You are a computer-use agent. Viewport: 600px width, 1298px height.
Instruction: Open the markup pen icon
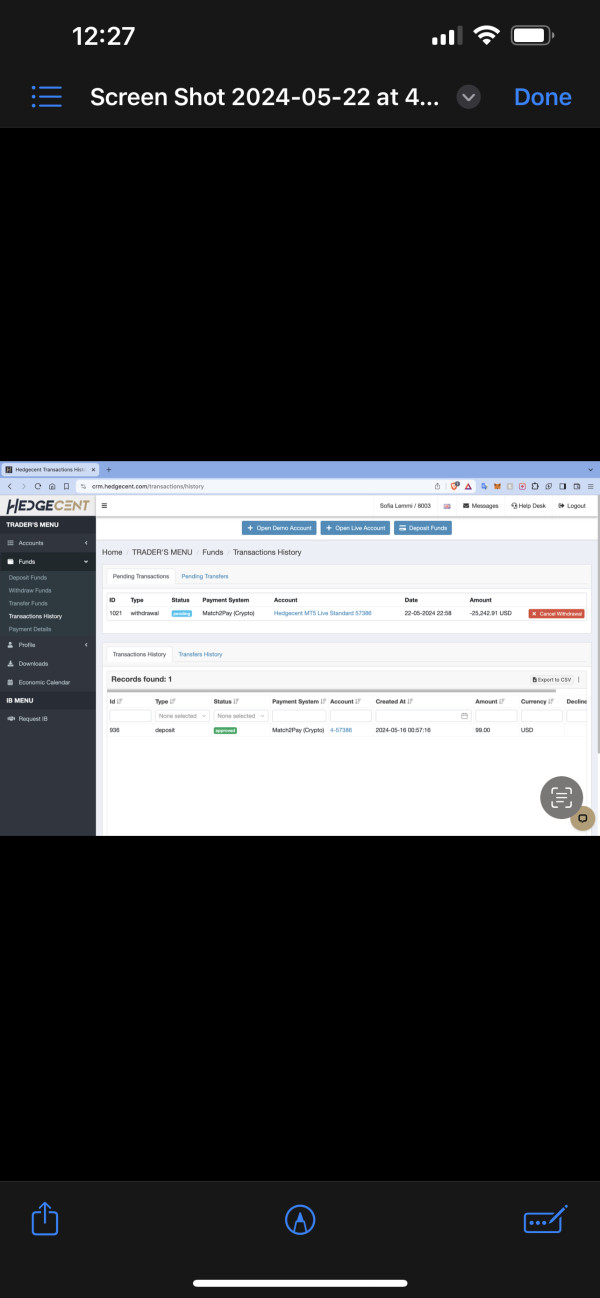300,1219
